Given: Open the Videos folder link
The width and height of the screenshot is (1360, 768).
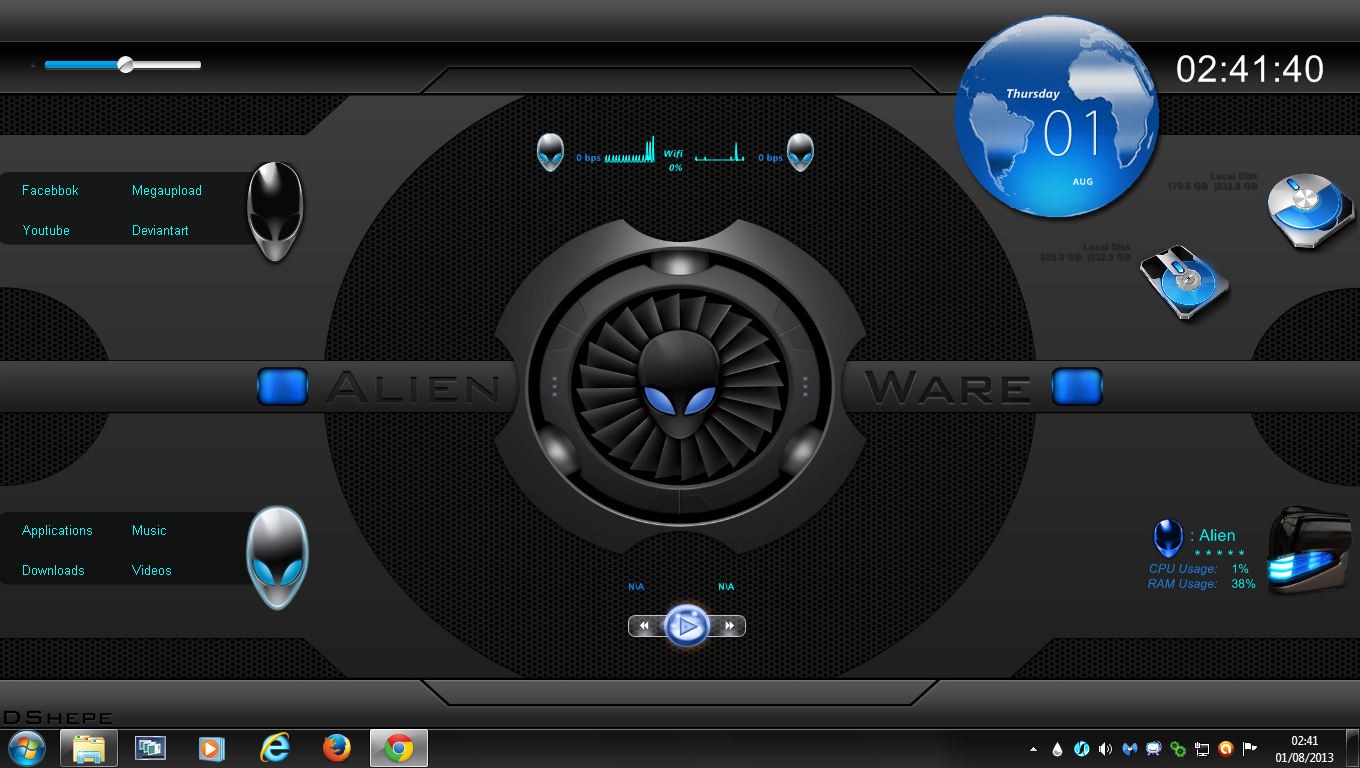Looking at the screenshot, I should pyautogui.click(x=152, y=570).
